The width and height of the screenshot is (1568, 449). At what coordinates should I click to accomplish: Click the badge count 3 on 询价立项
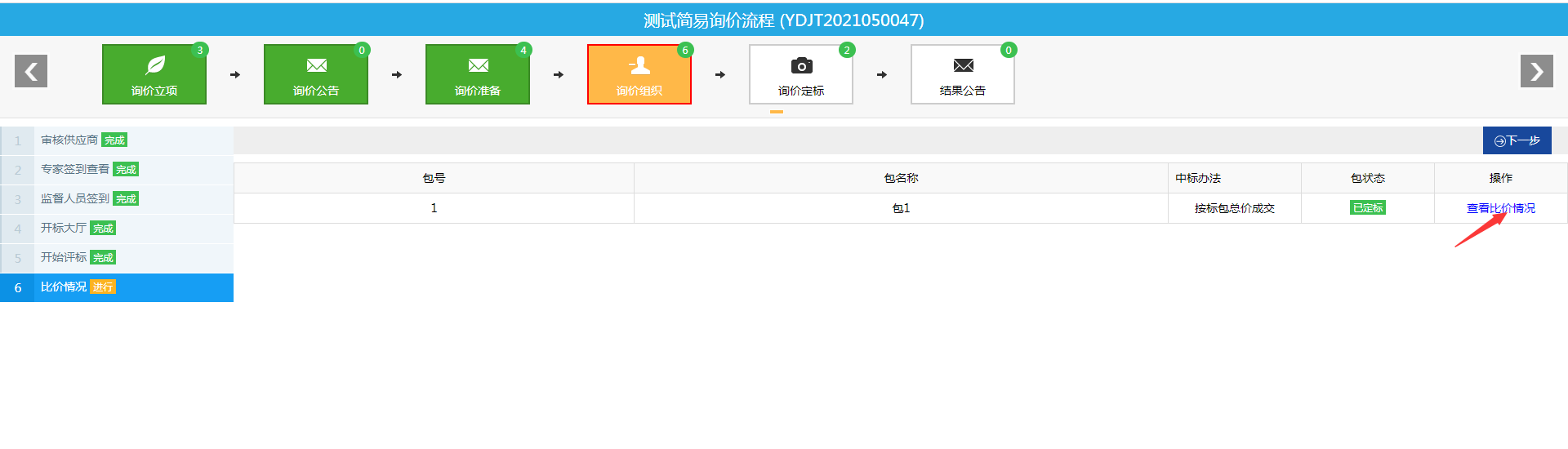(200, 50)
